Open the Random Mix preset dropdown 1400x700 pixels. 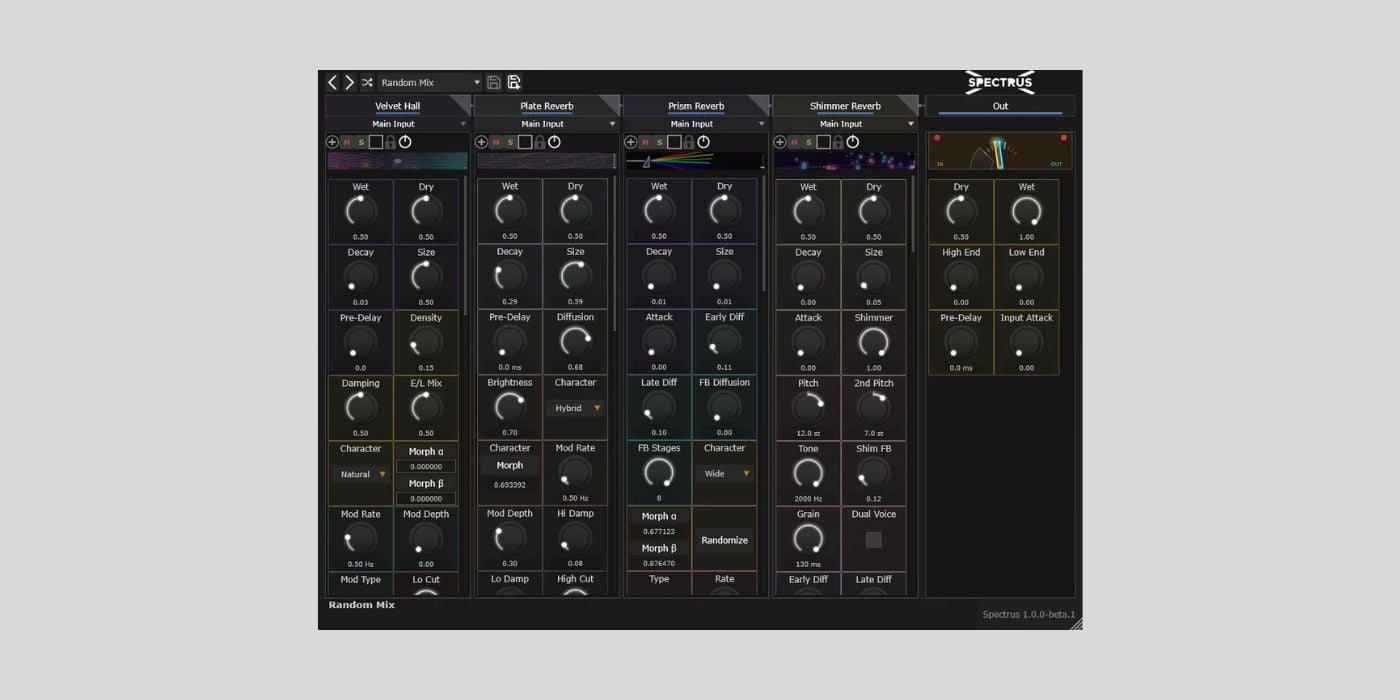click(430, 82)
